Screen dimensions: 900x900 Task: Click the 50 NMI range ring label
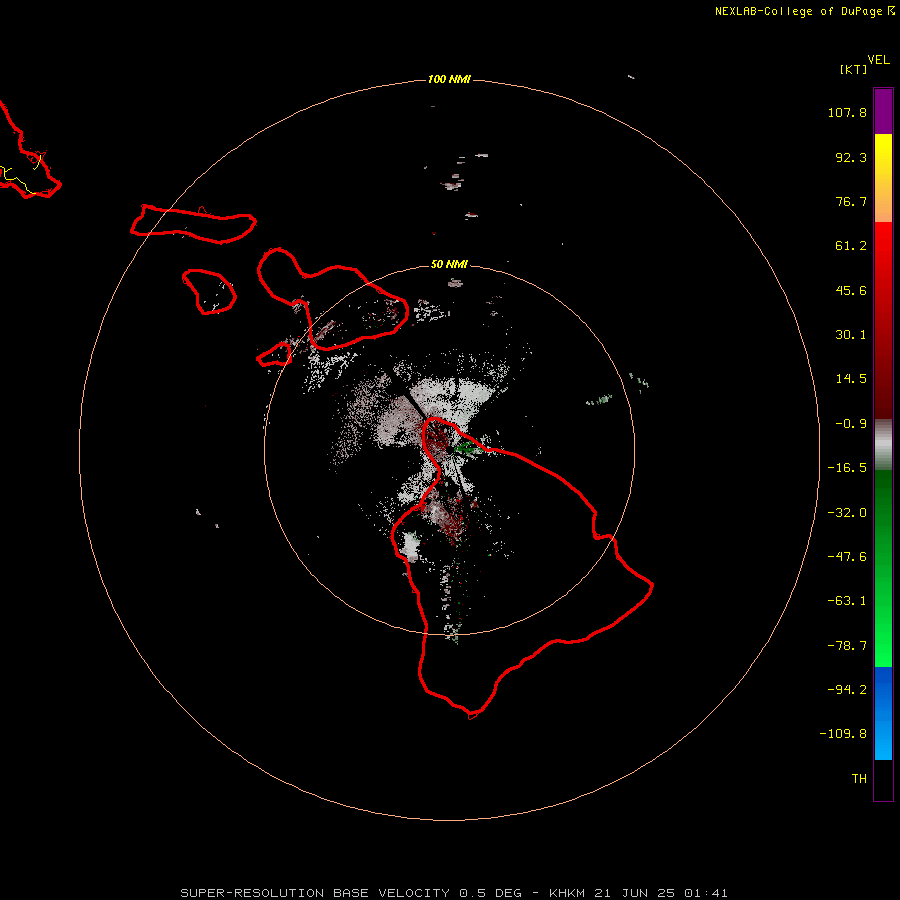pos(449,264)
